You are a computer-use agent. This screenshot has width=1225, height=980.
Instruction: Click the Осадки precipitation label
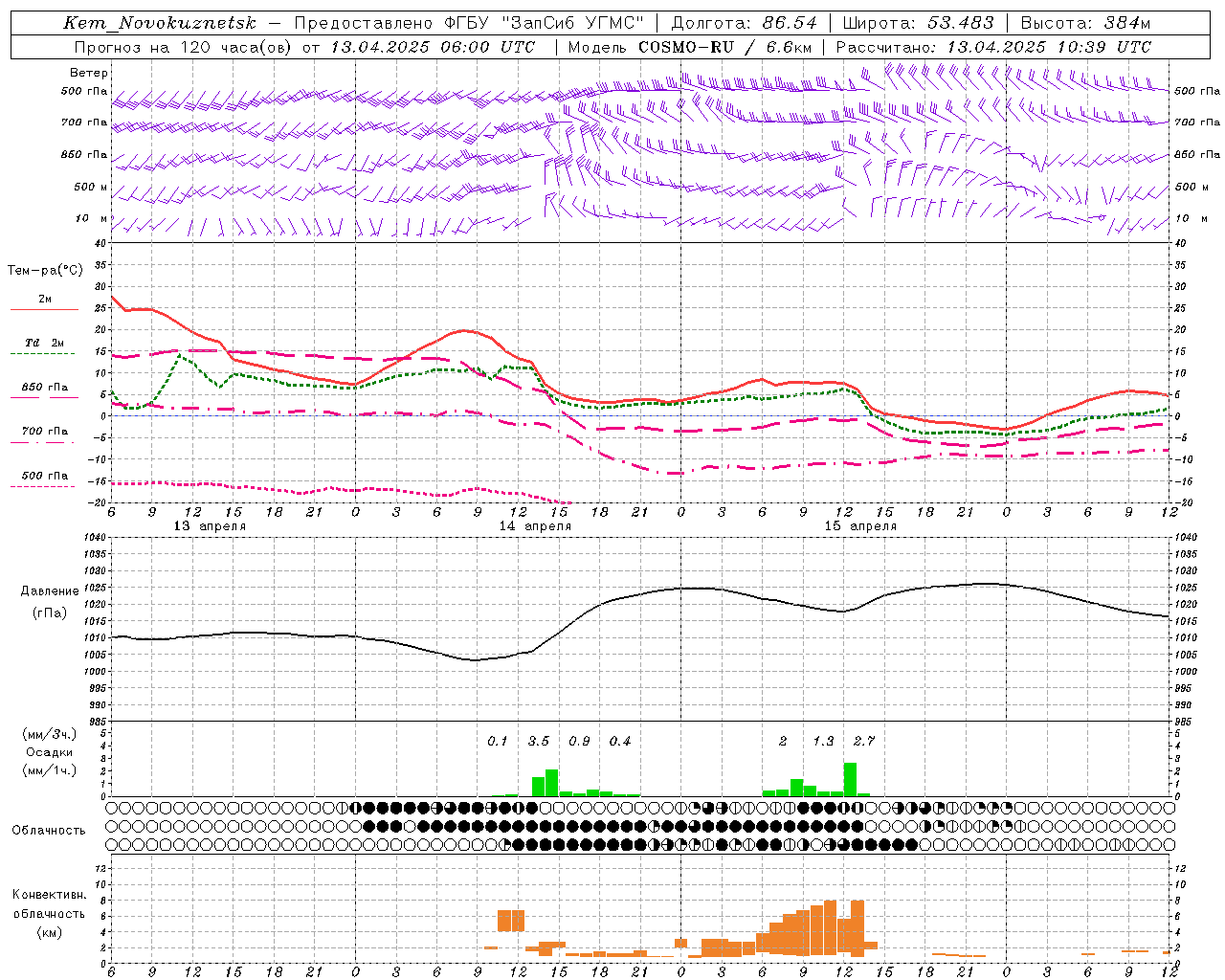tap(50, 752)
